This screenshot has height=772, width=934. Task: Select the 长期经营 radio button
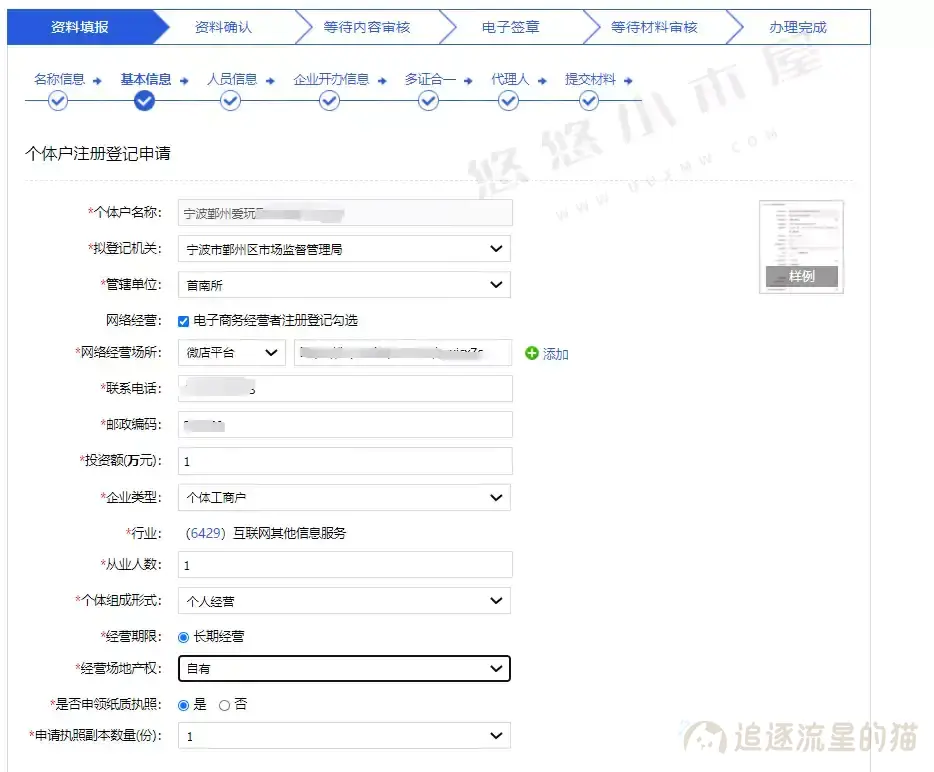click(x=183, y=636)
